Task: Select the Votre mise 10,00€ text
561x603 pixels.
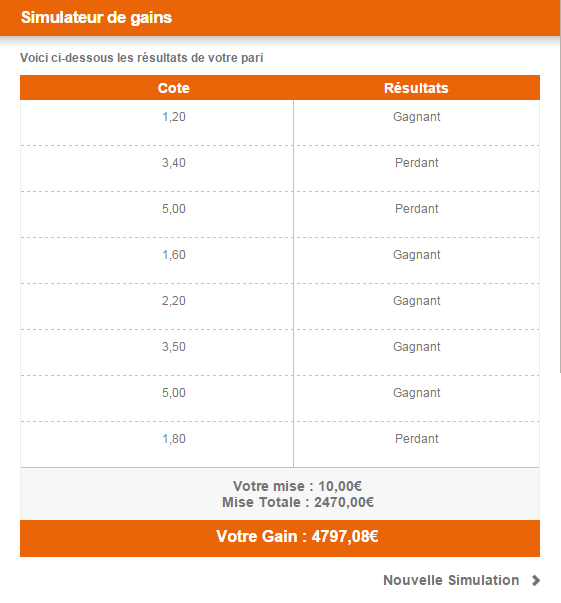Action: [297, 486]
